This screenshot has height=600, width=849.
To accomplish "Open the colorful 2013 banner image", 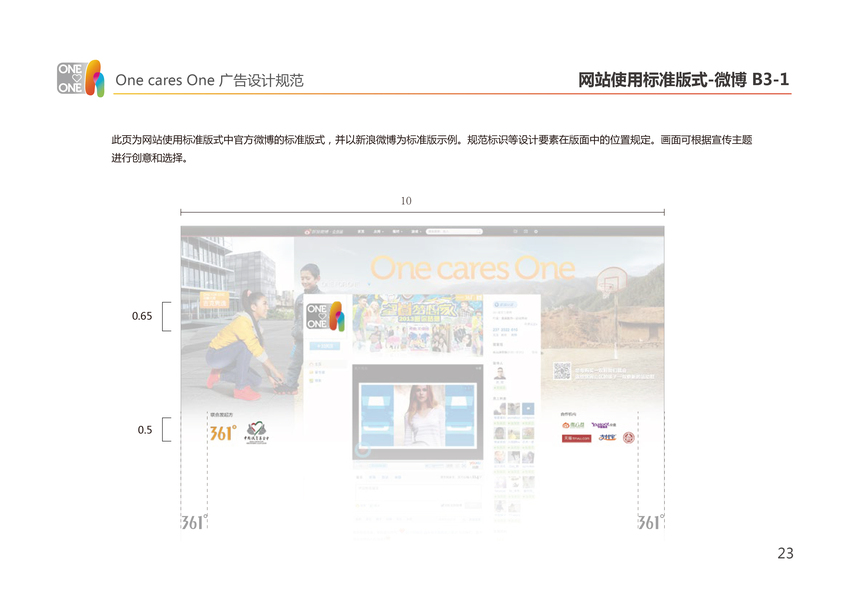I will [x=417, y=325].
